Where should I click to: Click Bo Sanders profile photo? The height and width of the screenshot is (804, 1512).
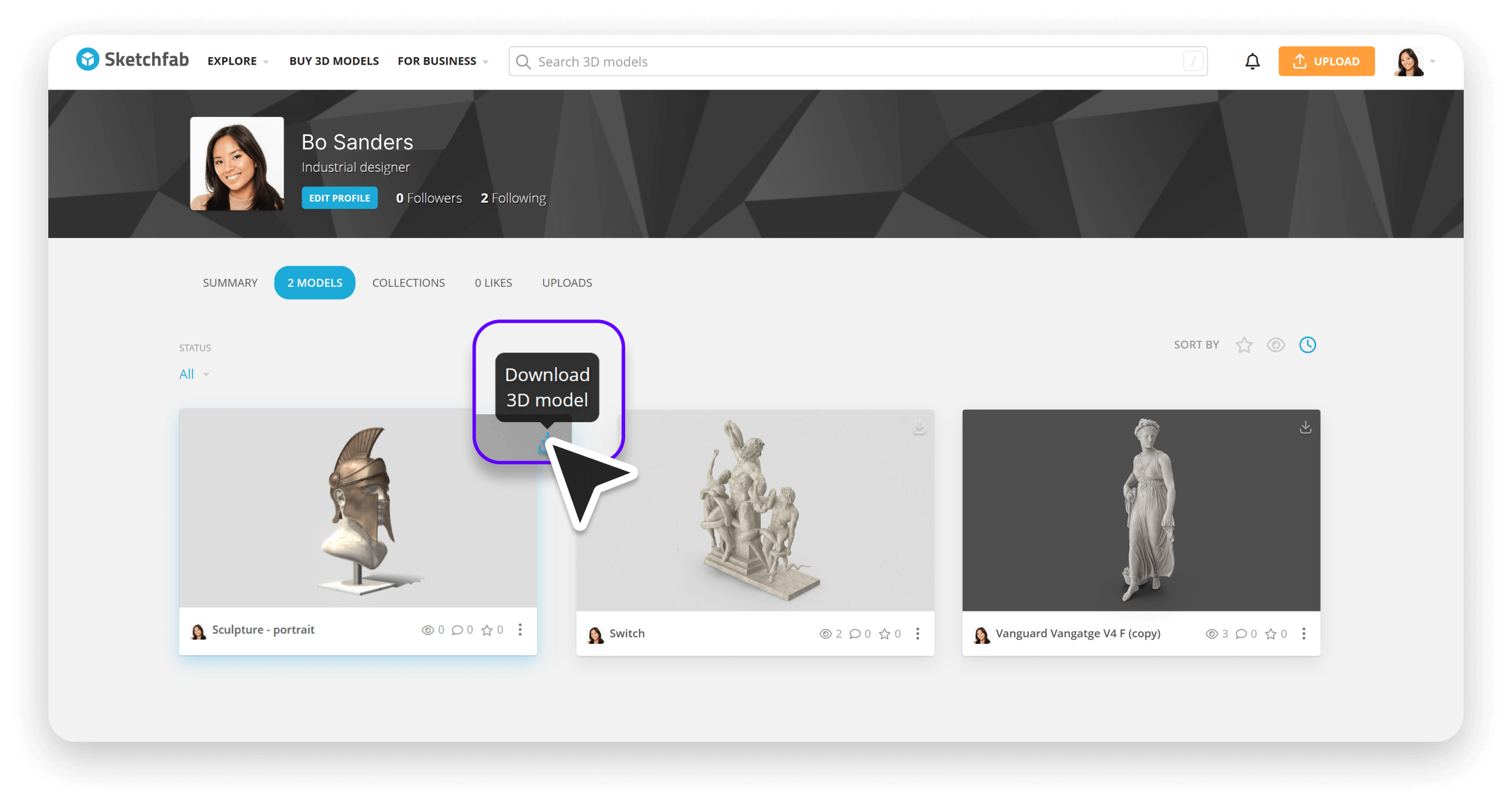[236, 163]
